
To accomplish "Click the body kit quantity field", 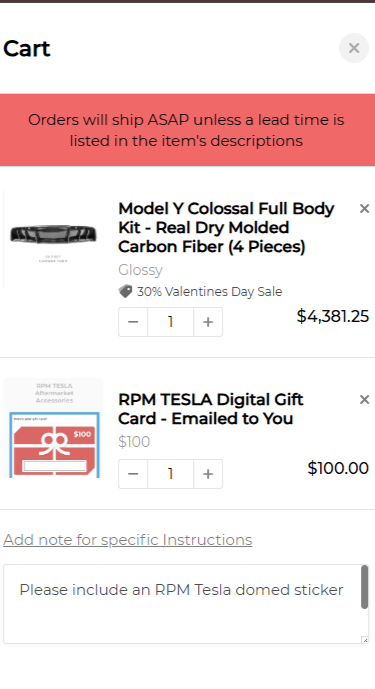I will tap(171, 322).
